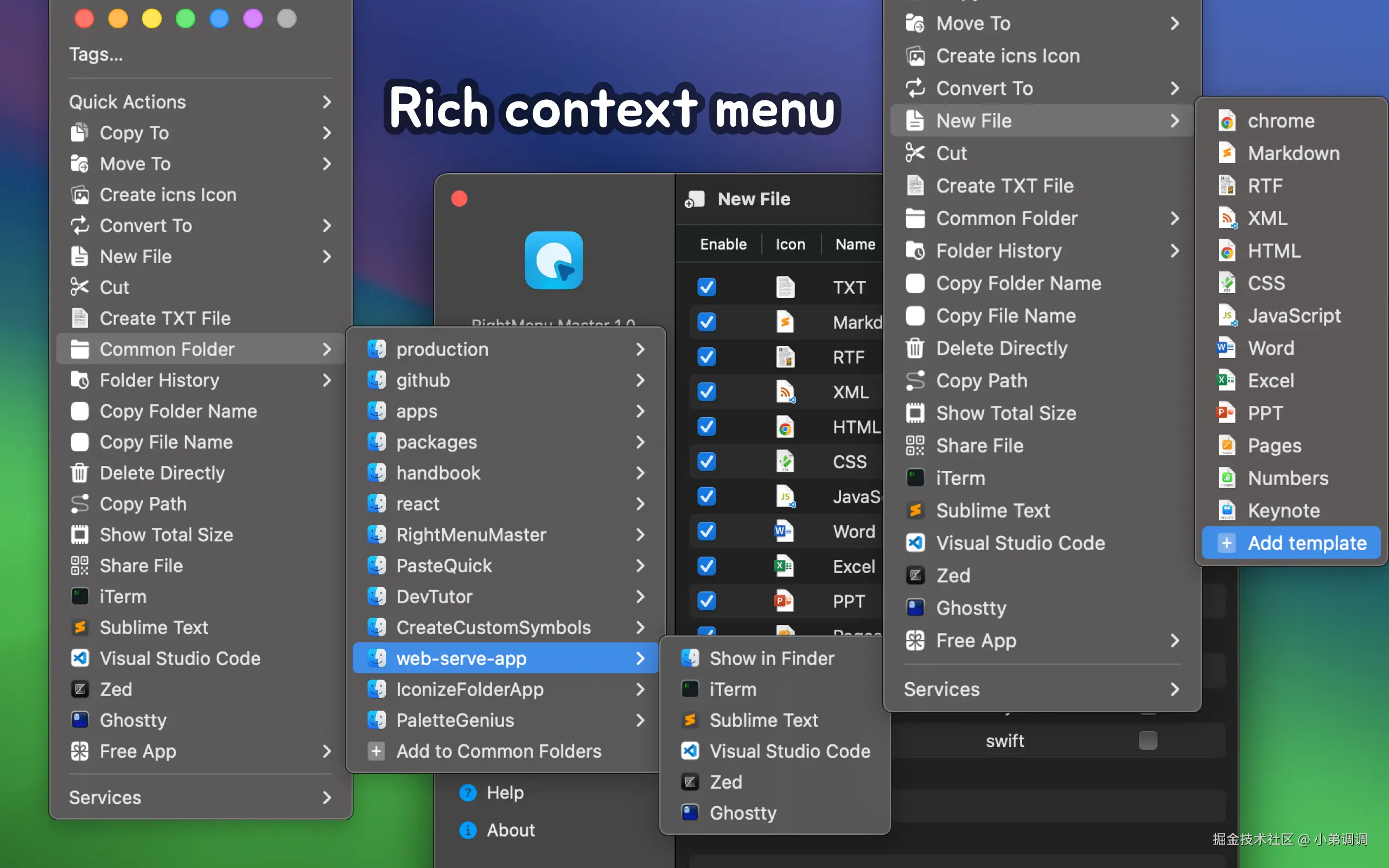Viewport: 1389px width, 868px height.
Task: Select Copy Path in left context menu
Action: click(x=143, y=504)
